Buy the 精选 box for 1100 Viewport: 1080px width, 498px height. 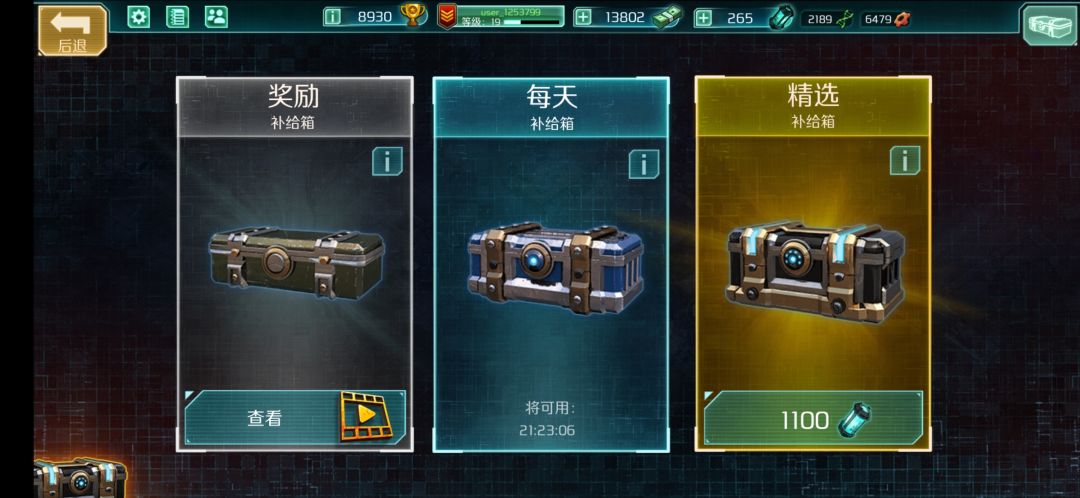pos(813,418)
